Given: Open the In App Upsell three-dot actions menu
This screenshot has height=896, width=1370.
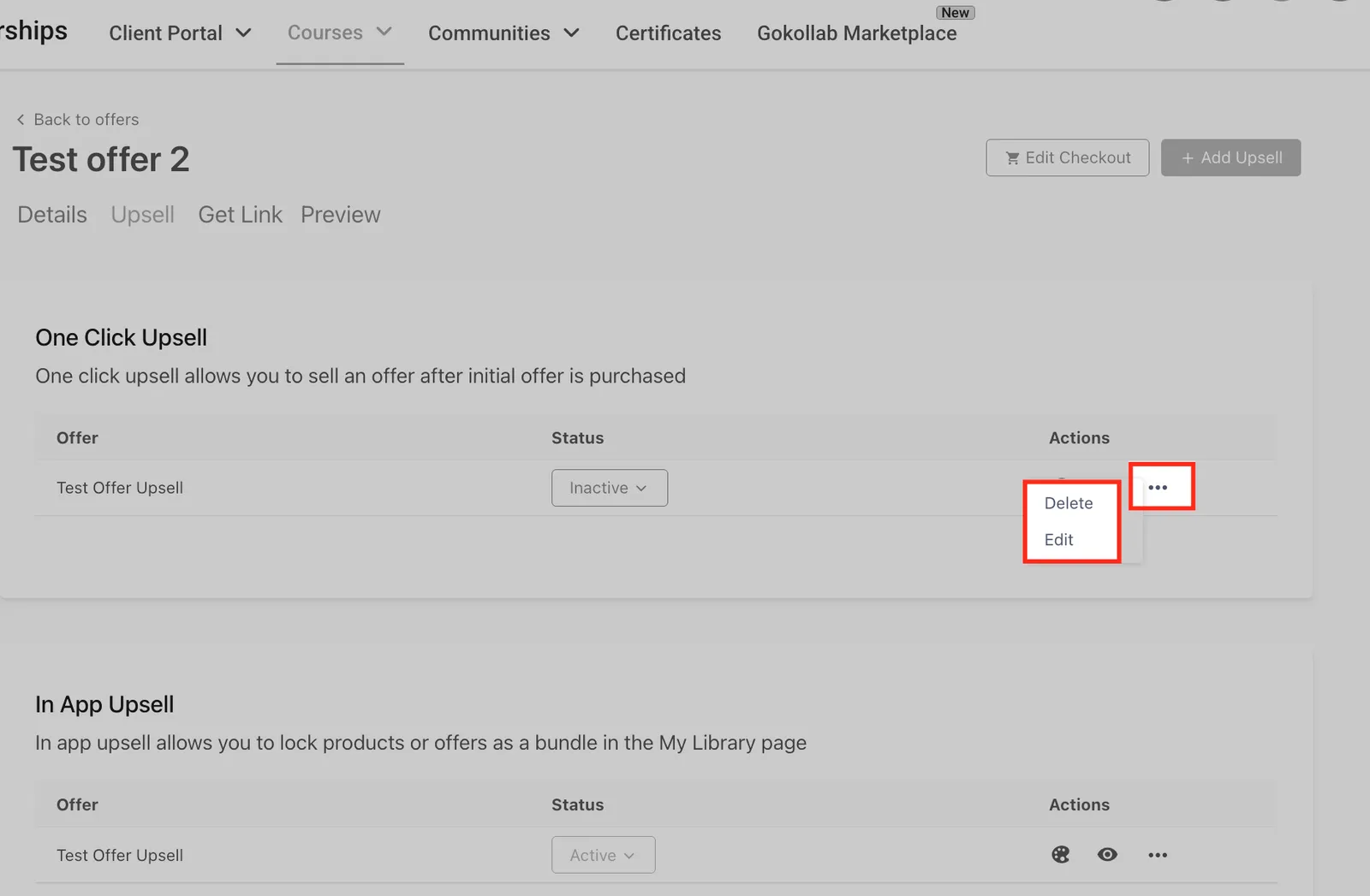Looking at the screenshot, I should pyautogui.click(x=1158, y=855).
